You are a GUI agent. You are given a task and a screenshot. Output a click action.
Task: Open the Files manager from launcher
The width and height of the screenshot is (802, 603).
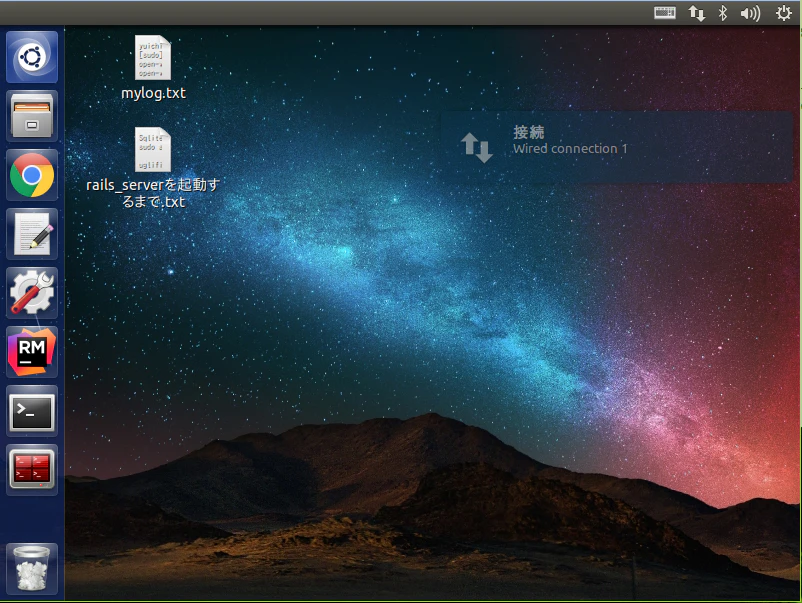tap(32, 116)
